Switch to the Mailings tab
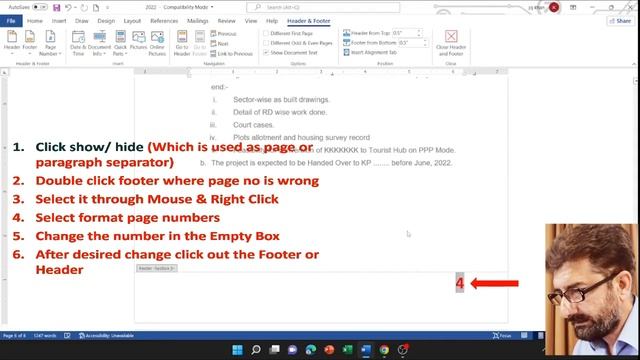This screenshot has width=640, height=360. (198, 21)
